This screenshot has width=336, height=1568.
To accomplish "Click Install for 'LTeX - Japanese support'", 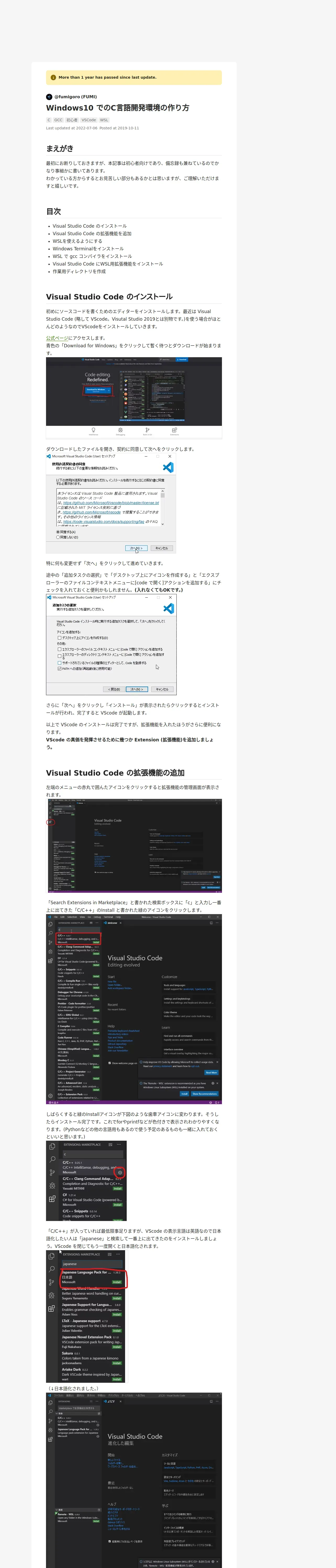I will click(116, 1331).
